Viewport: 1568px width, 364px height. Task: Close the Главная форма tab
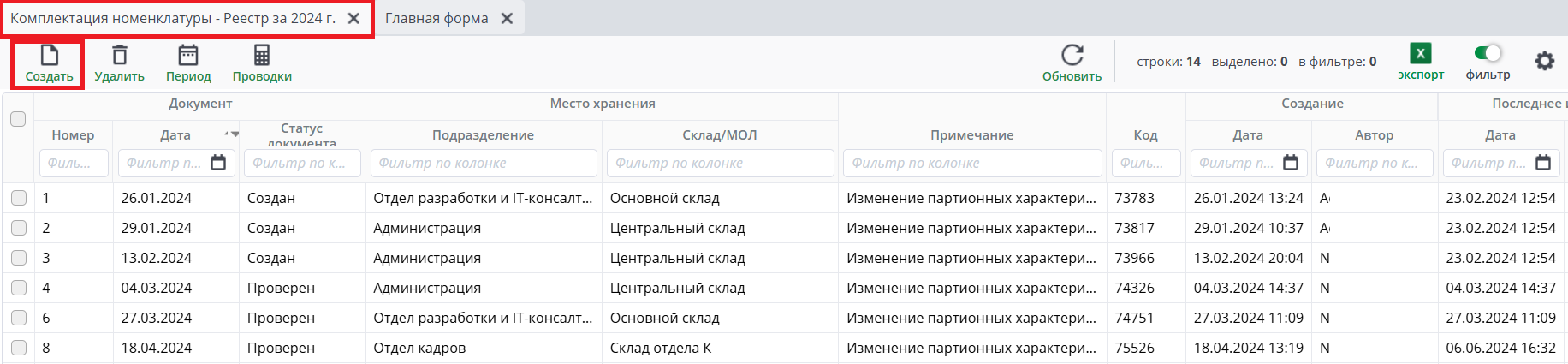tap(508, 19)
